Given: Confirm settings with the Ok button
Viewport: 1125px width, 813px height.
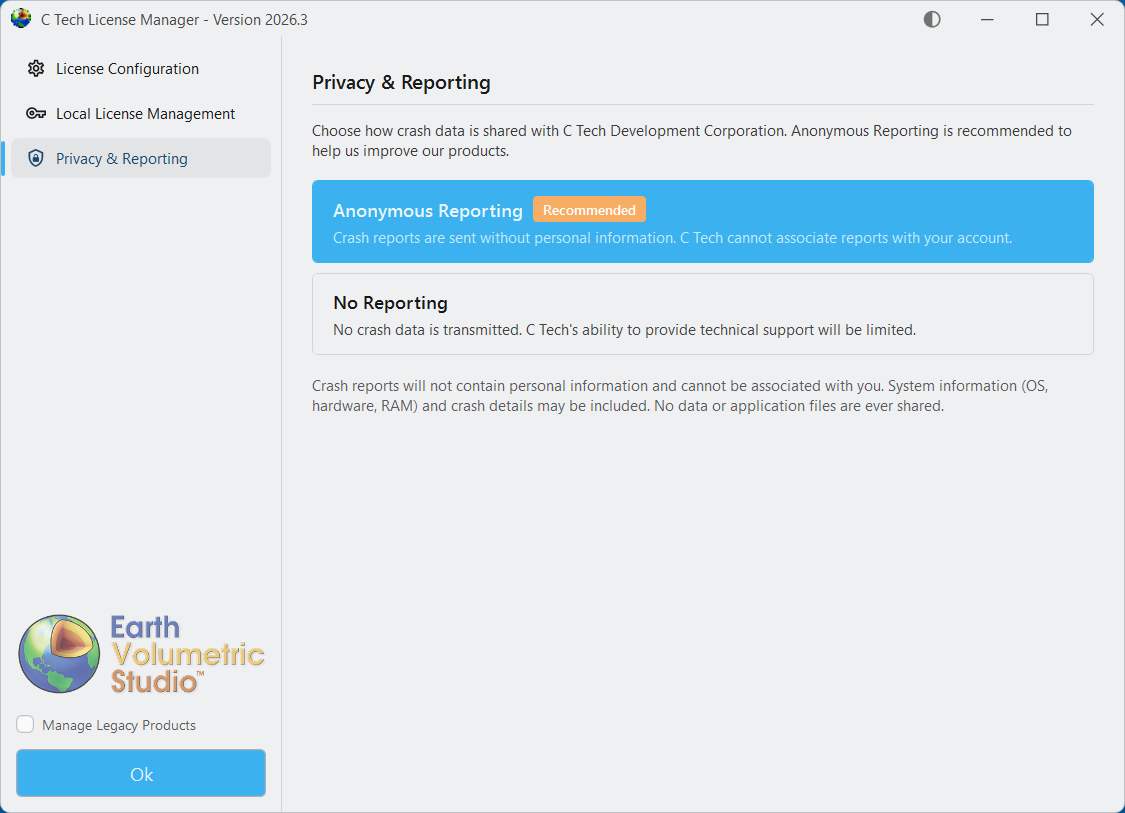Looking at the screenshot, I should 140,773.
